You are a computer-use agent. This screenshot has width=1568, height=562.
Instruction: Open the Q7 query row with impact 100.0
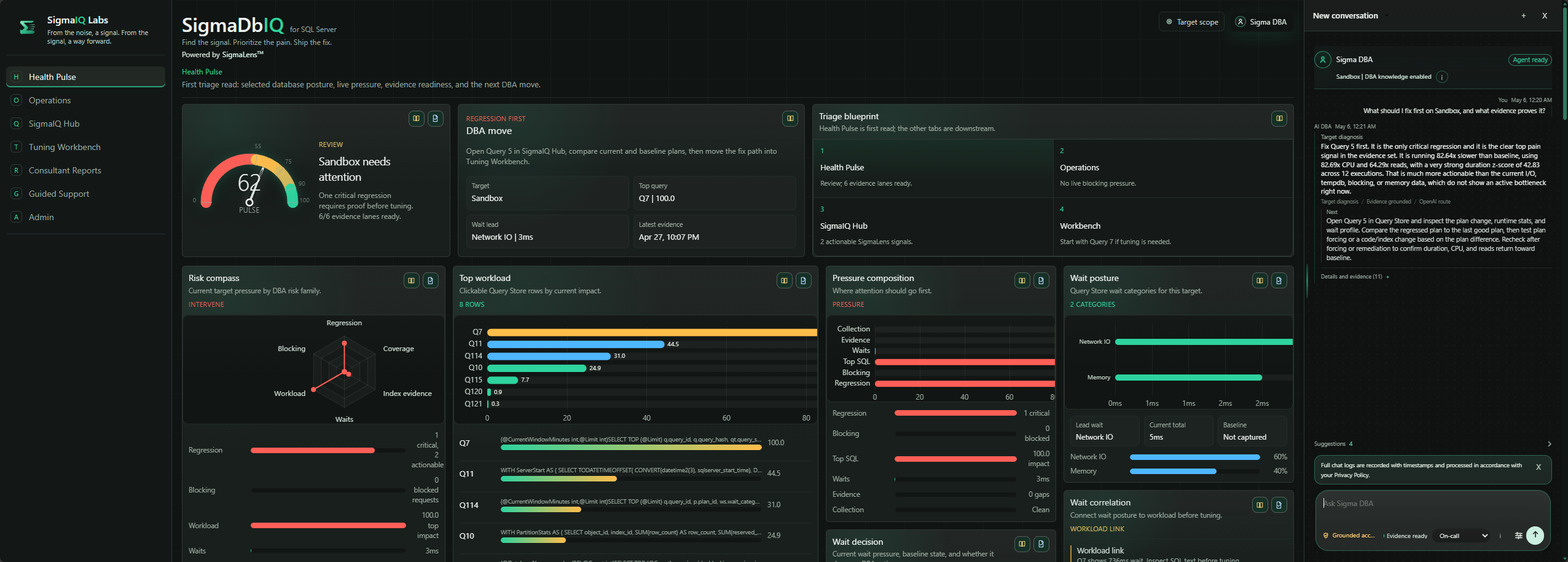635,443
